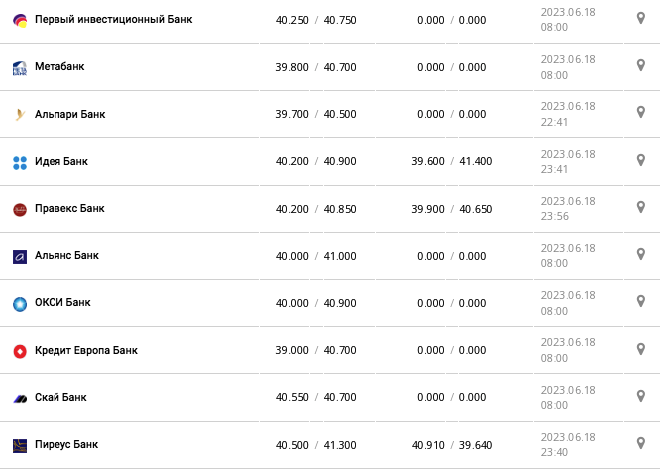
Task: Click the Метабанк logo icon
Action: 19,68
